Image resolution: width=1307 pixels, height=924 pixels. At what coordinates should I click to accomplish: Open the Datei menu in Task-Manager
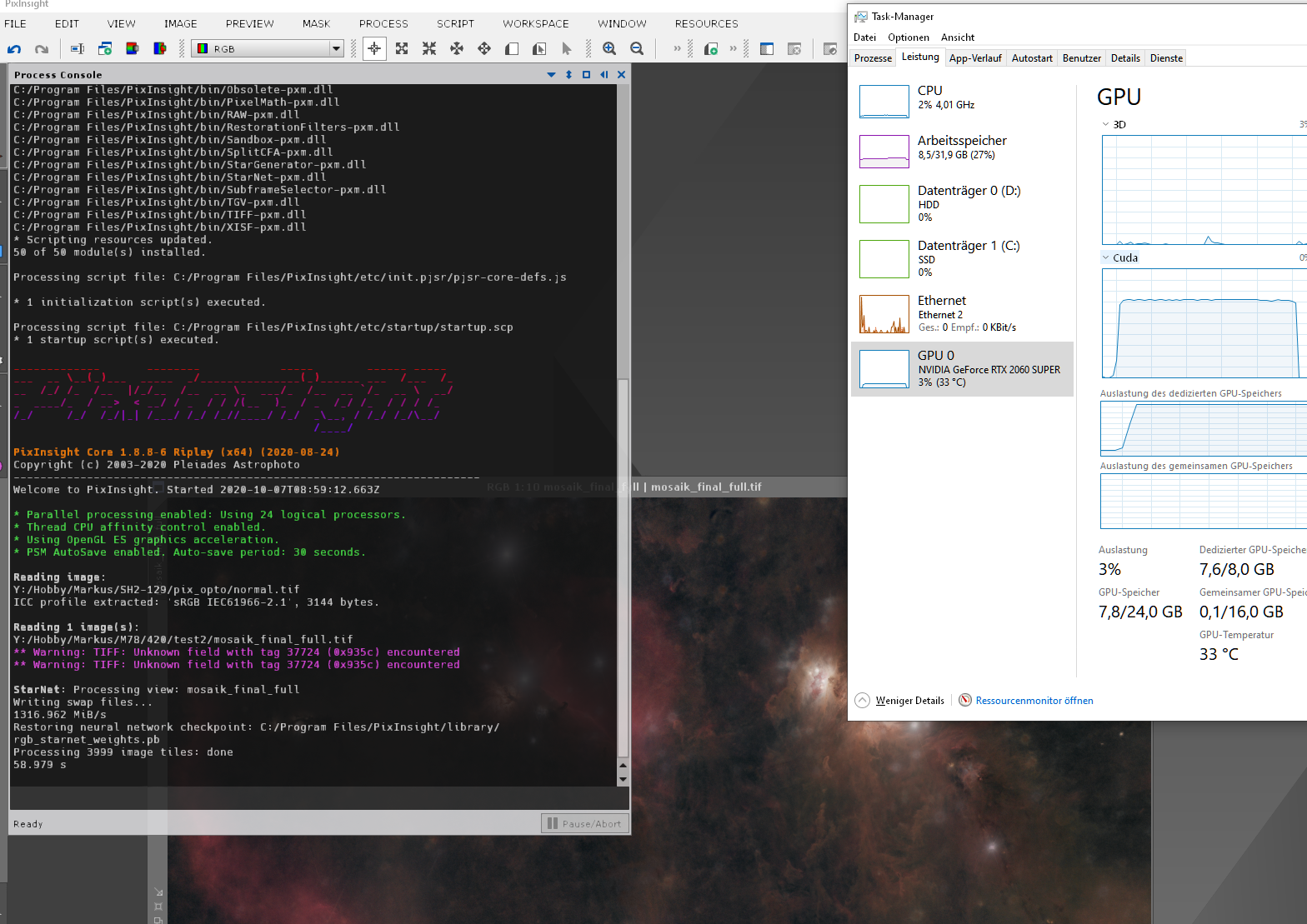pos(864,37)
